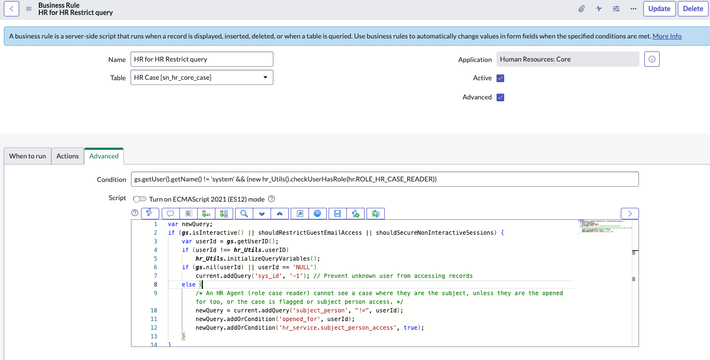This screenshot has height=360, width=710.
Task: Click the read-only Application field
Action: 568,59
